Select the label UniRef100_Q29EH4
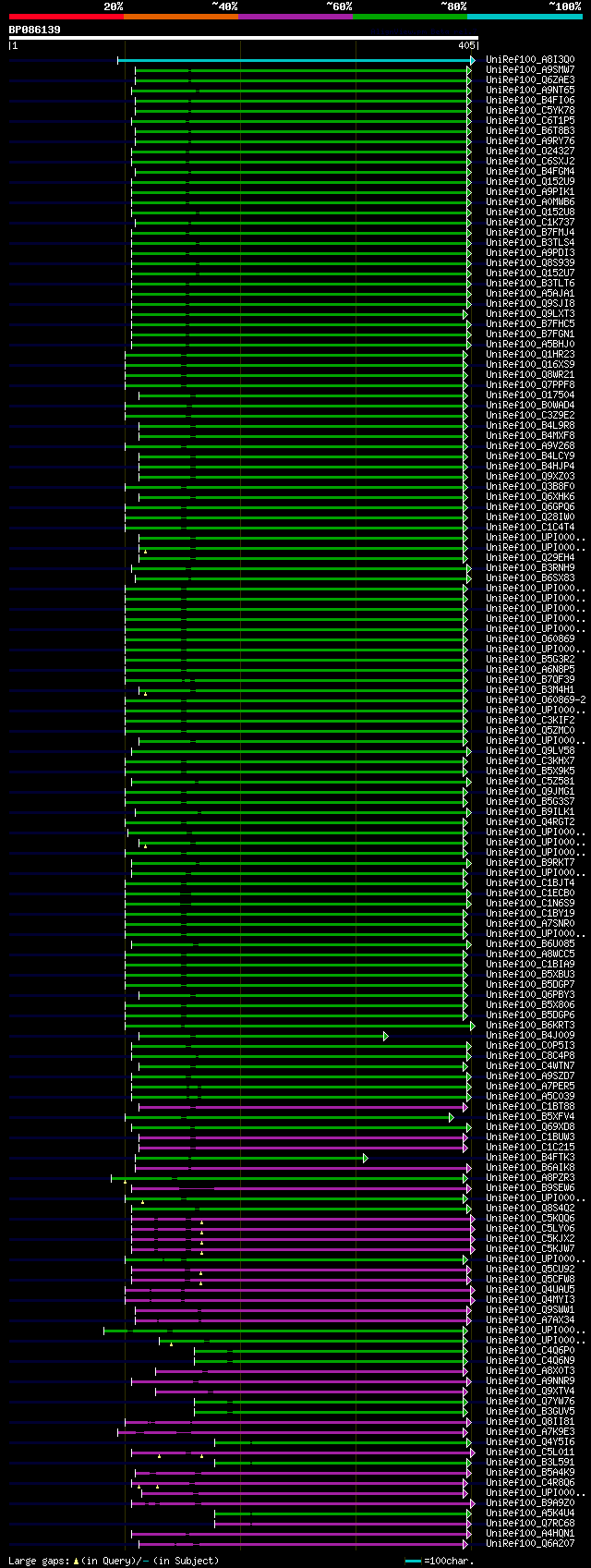This screenshot has height=1568, width=591. 530,558
